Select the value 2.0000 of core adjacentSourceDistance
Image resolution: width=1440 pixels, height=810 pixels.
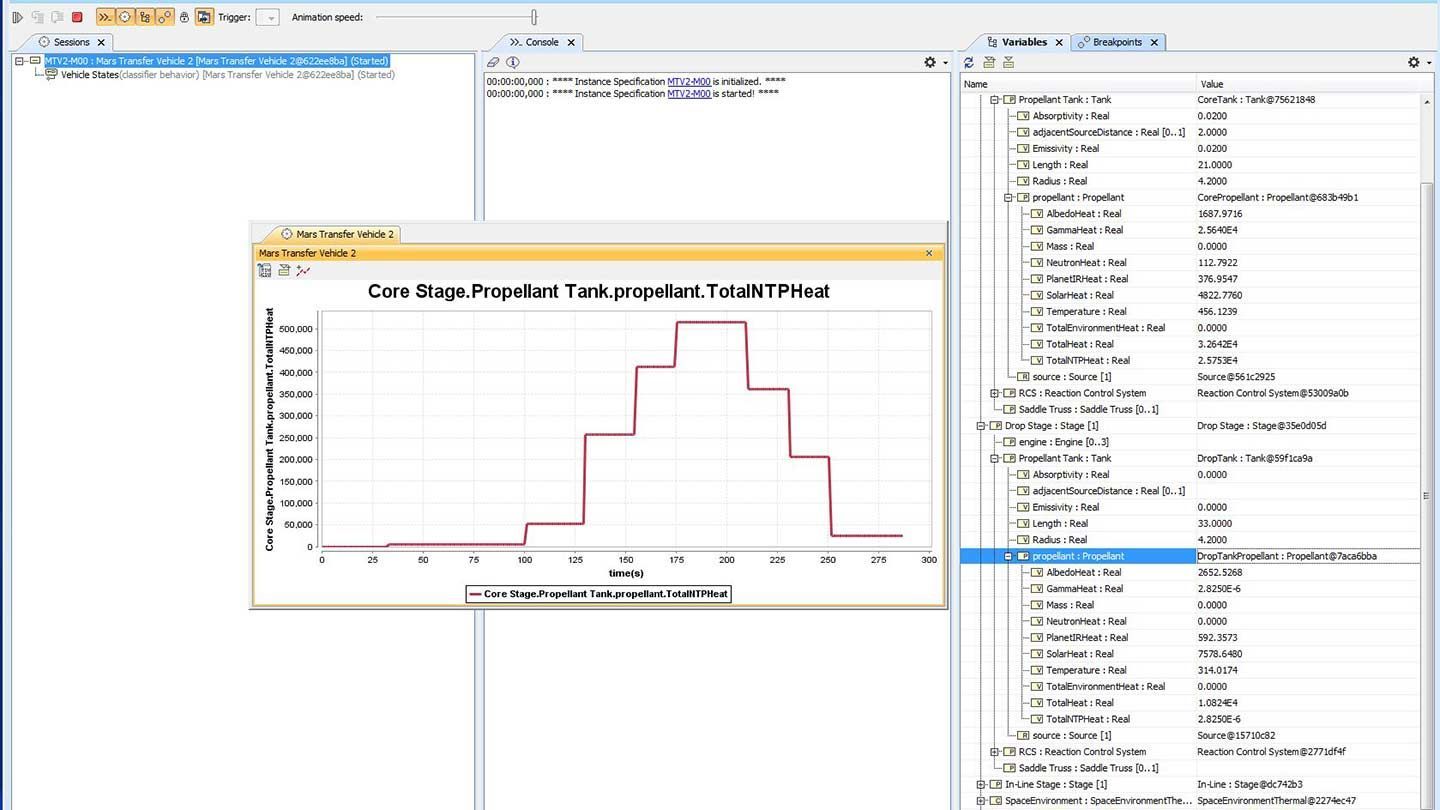[x=1212, y=133]
